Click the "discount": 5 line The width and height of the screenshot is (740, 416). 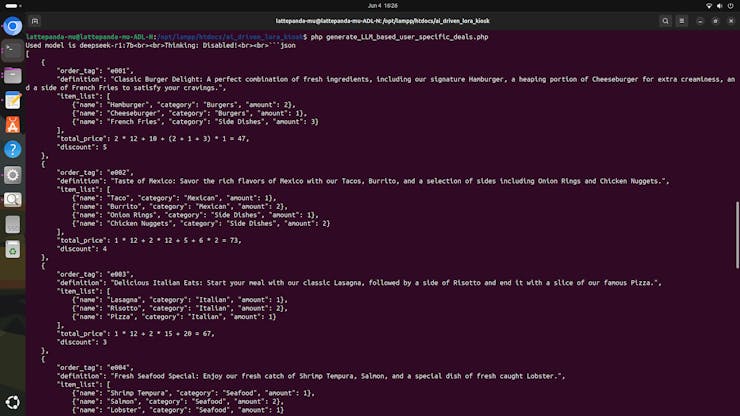82,147
